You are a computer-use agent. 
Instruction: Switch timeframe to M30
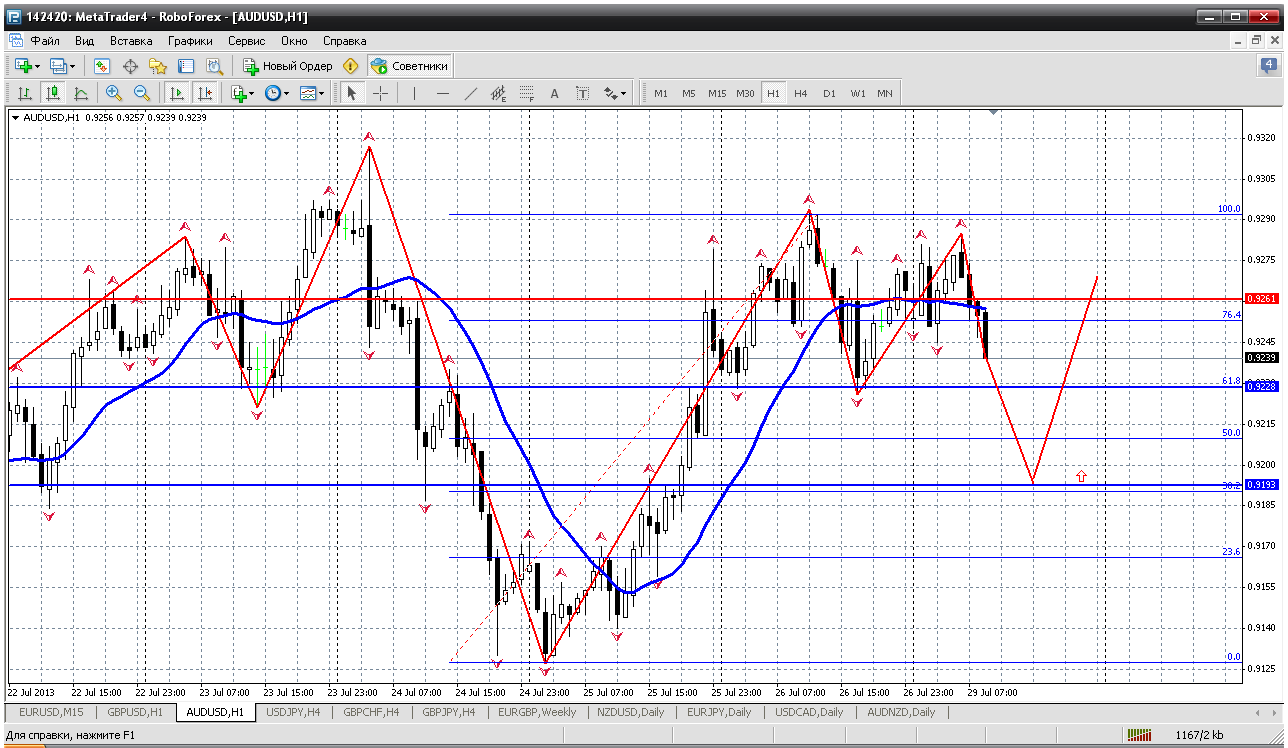click(745, 93)
